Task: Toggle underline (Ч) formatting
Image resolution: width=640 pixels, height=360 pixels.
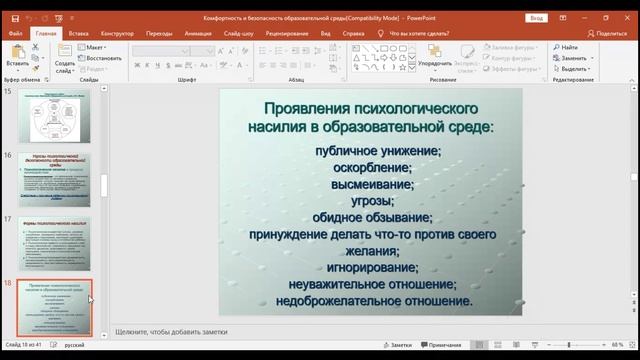Action: click(158, 65)
